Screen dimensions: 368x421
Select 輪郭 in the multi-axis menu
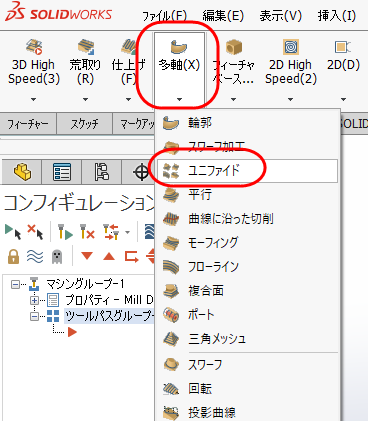pyautogui.click(x=247, y=123)
